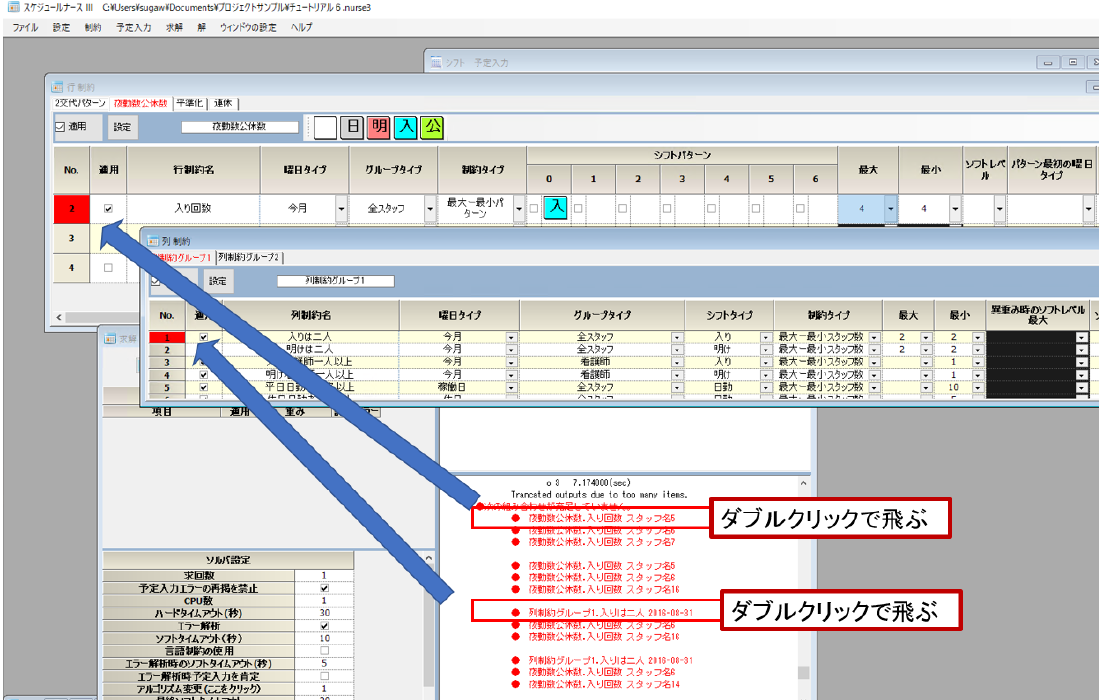Open 最大 dropdown for 入り回数 row

(x=891, y=209)
